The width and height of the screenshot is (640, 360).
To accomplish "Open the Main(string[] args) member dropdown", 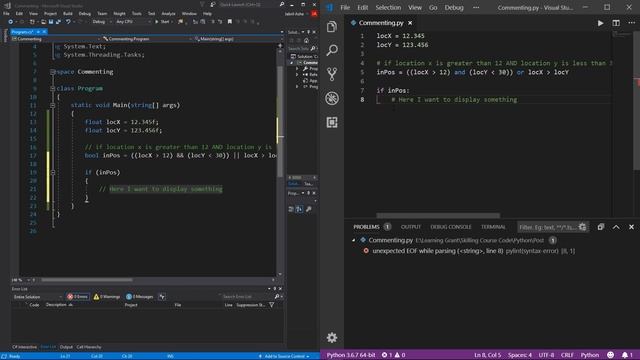I will pyautogui.click(x=237, y=39).
